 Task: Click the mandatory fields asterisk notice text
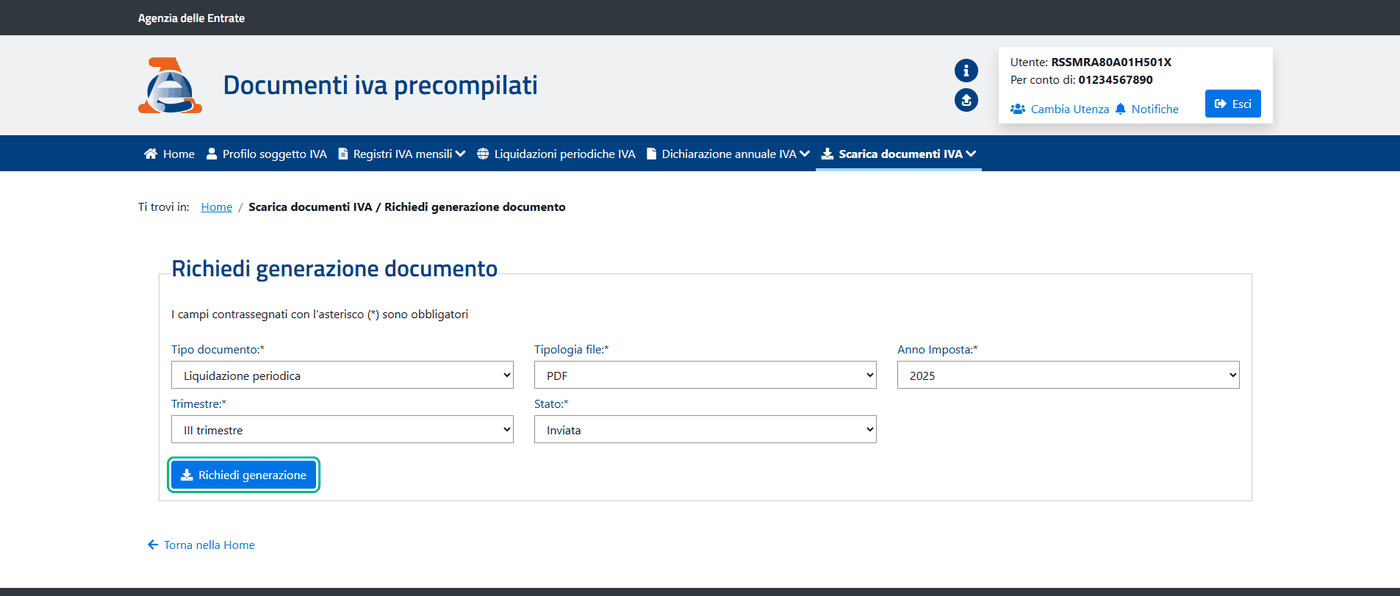pyautogui.click(x=320, y=314)
